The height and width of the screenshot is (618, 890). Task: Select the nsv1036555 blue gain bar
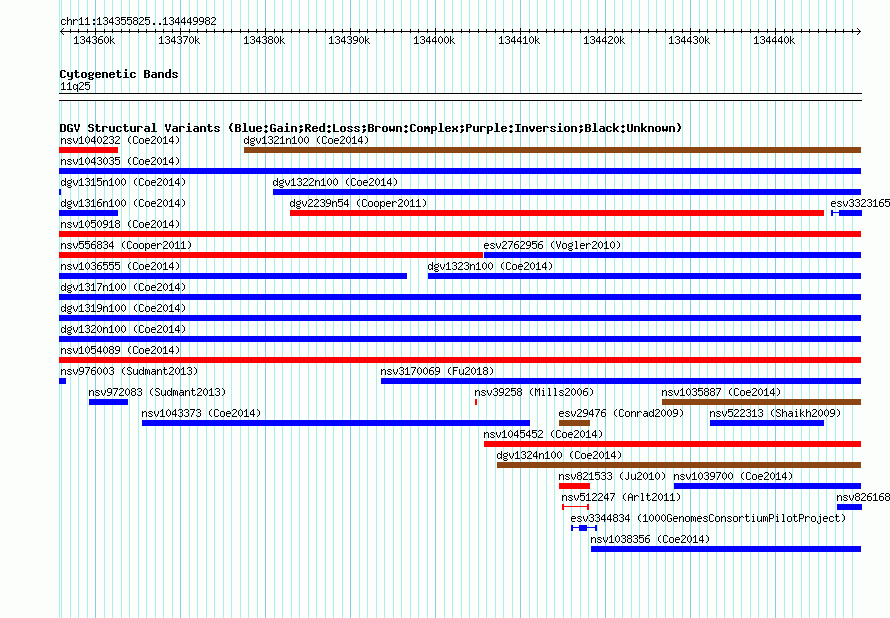pyautogui.click(x=233, y=276)
